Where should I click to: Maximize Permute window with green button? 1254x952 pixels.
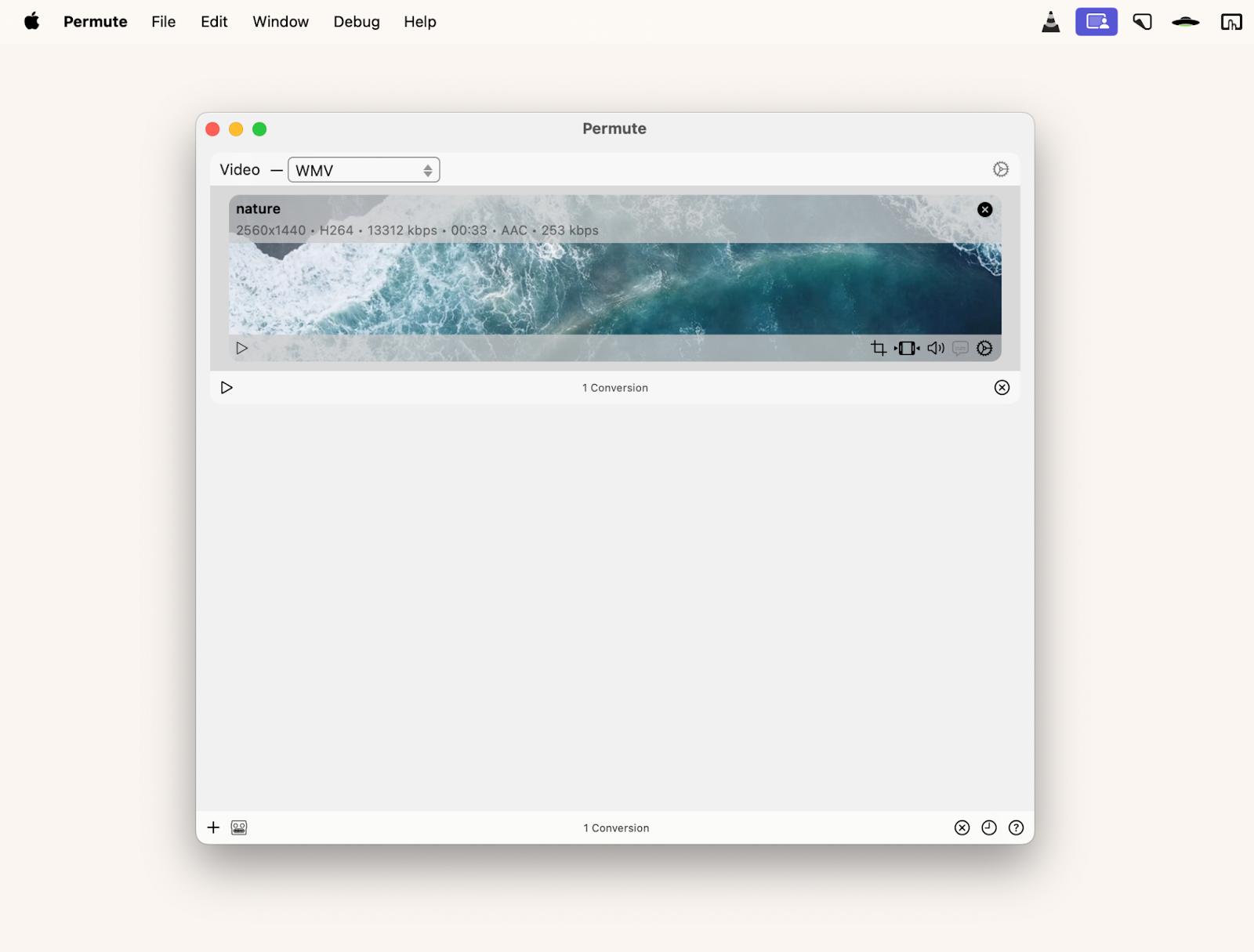click(259, 129)
